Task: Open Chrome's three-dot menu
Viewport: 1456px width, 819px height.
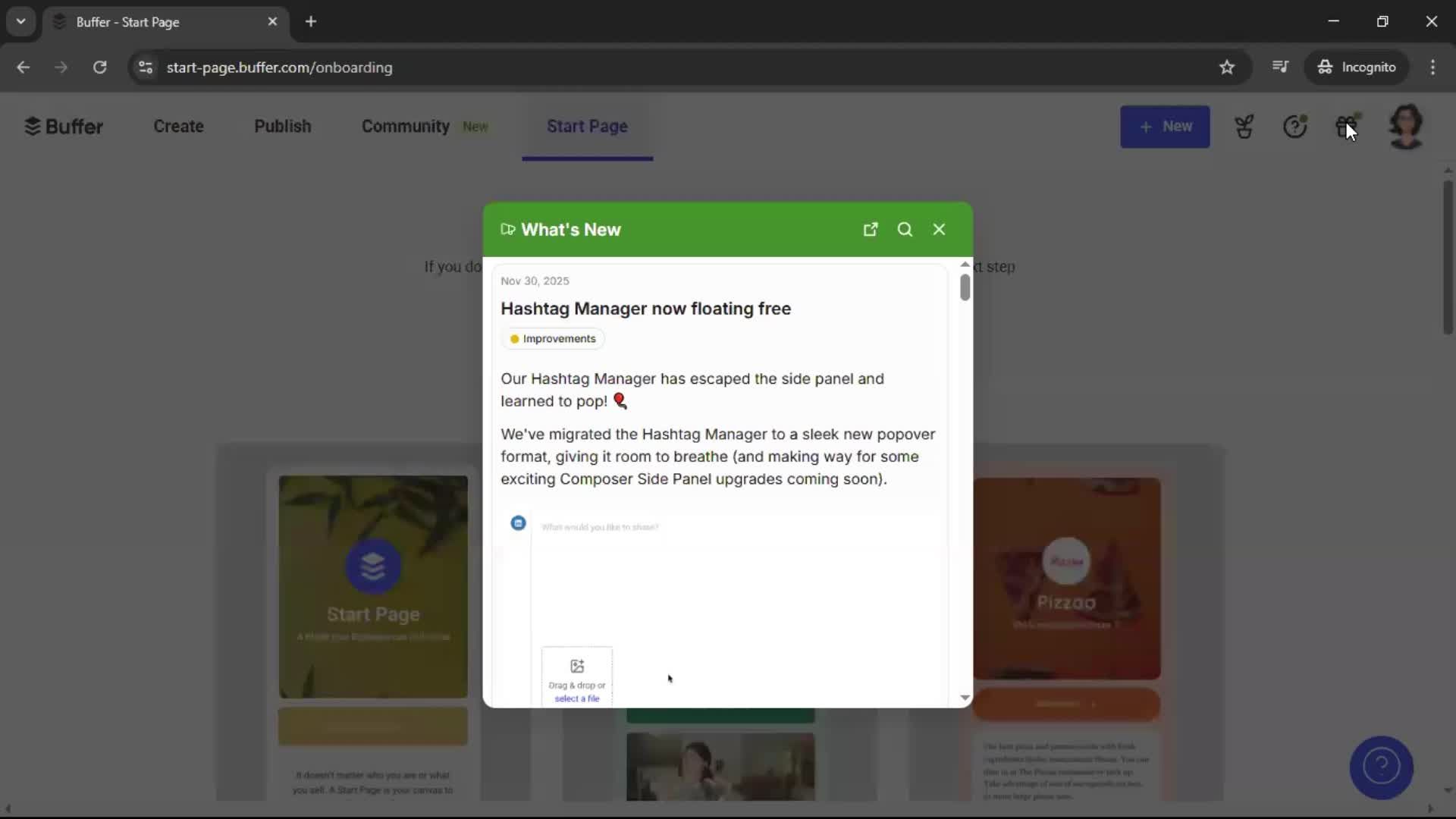Action: coord(1433,67)
